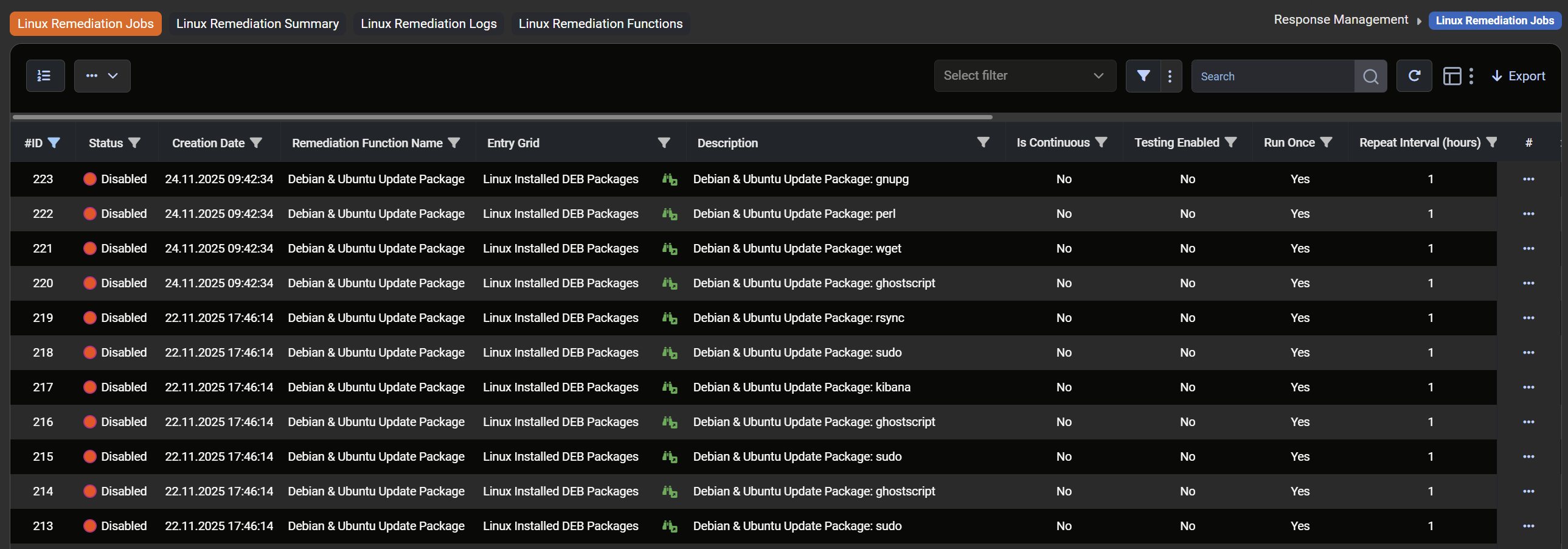Viewport: 1568px width, 549px height.
Task: Click the funnel filter button in toolbar
Action: pyautogui.click(x=1142, y=76)
